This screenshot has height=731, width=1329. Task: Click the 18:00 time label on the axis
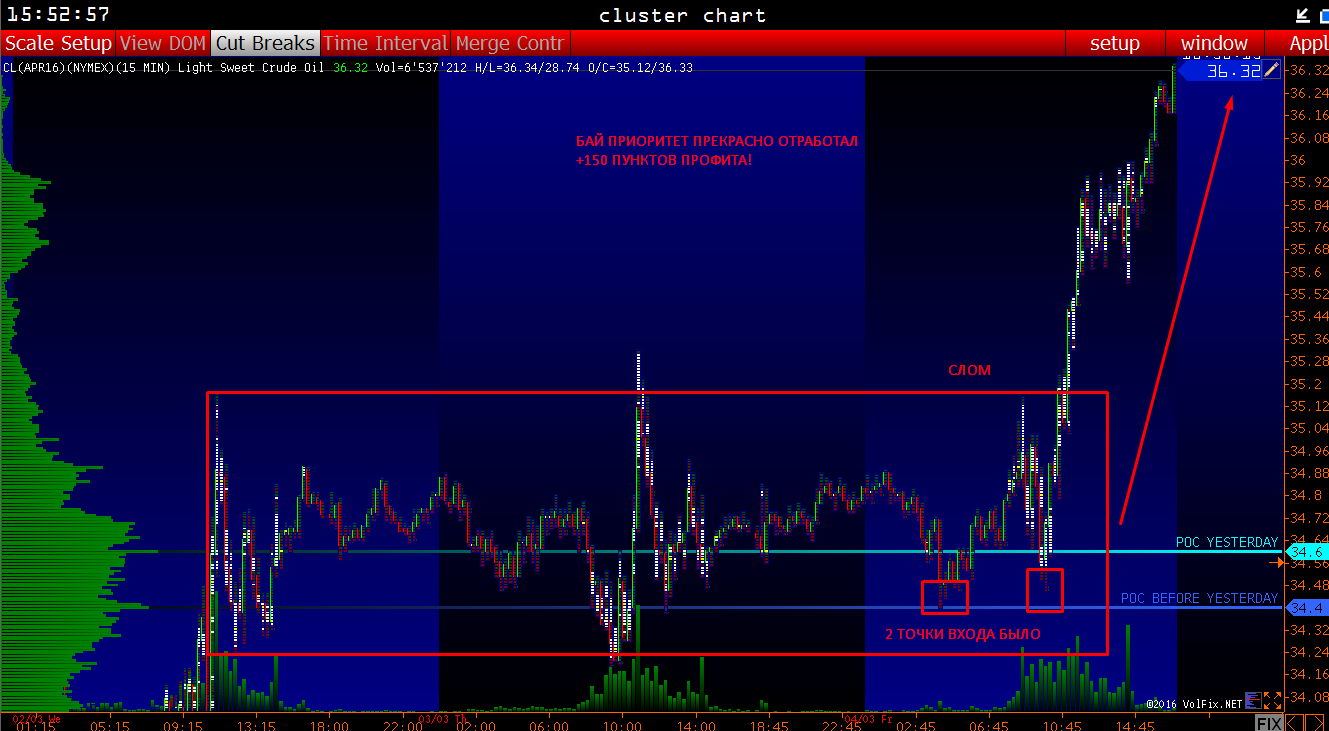329,725
